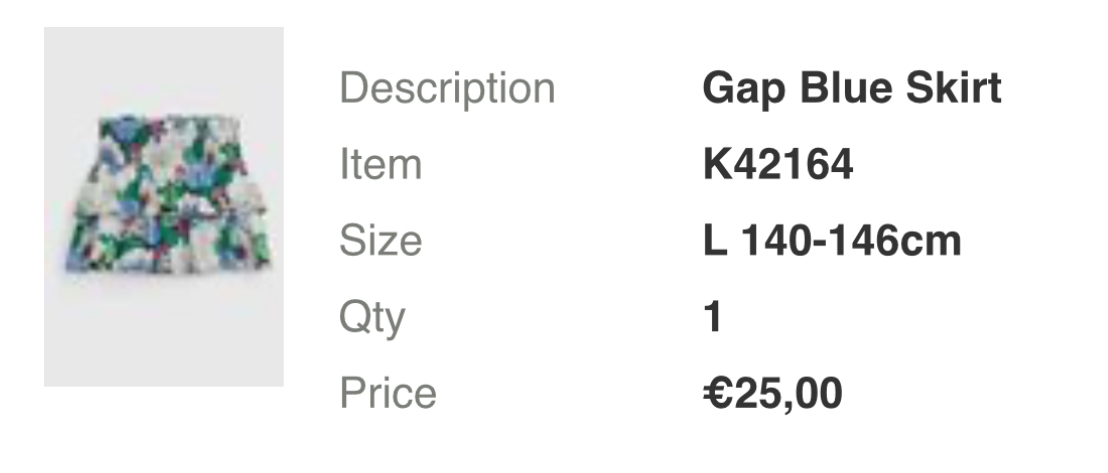Click the Qty label
Screen dimensions: 1108x473
click(x=372, y=318)
